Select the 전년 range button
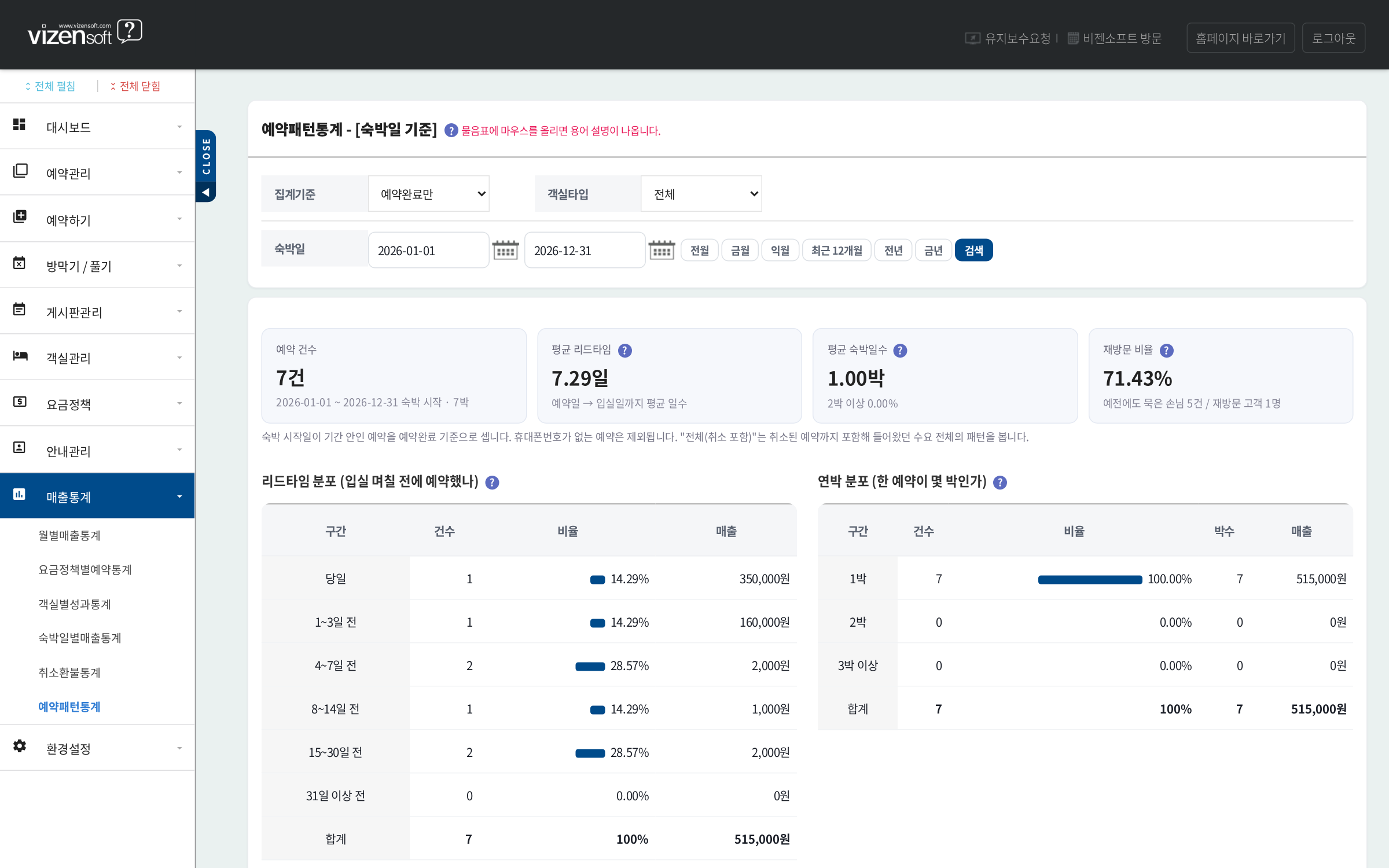Viewport: 1389px width, 868px height. point(893,250)
